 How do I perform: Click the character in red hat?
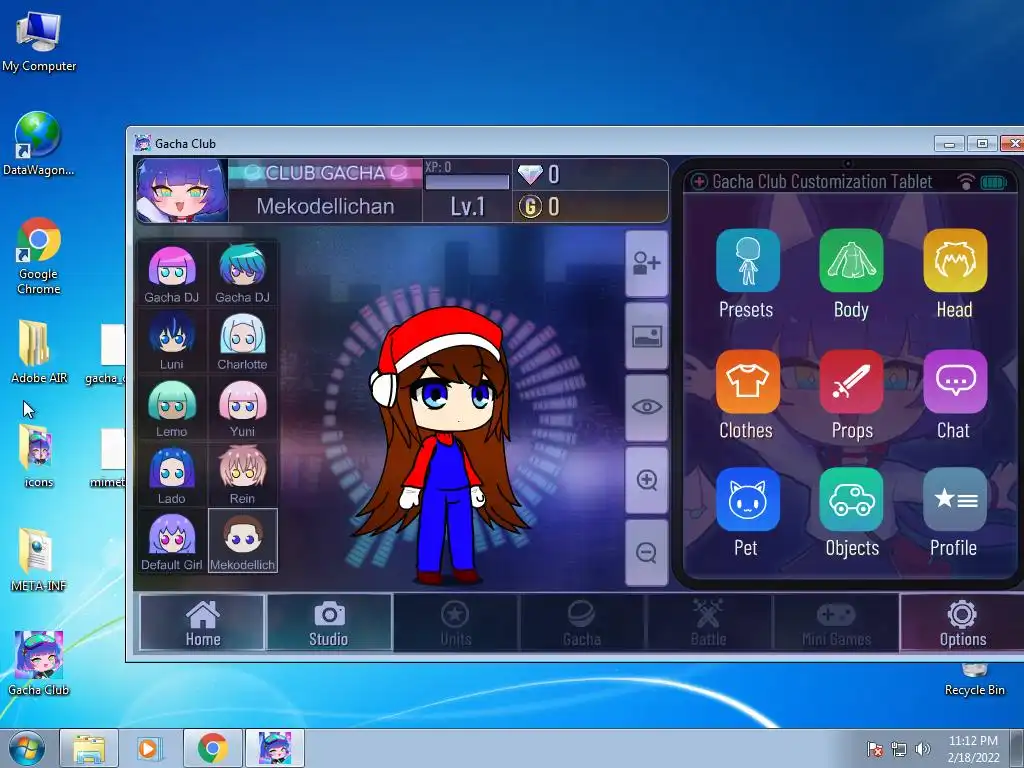point(443,445)
